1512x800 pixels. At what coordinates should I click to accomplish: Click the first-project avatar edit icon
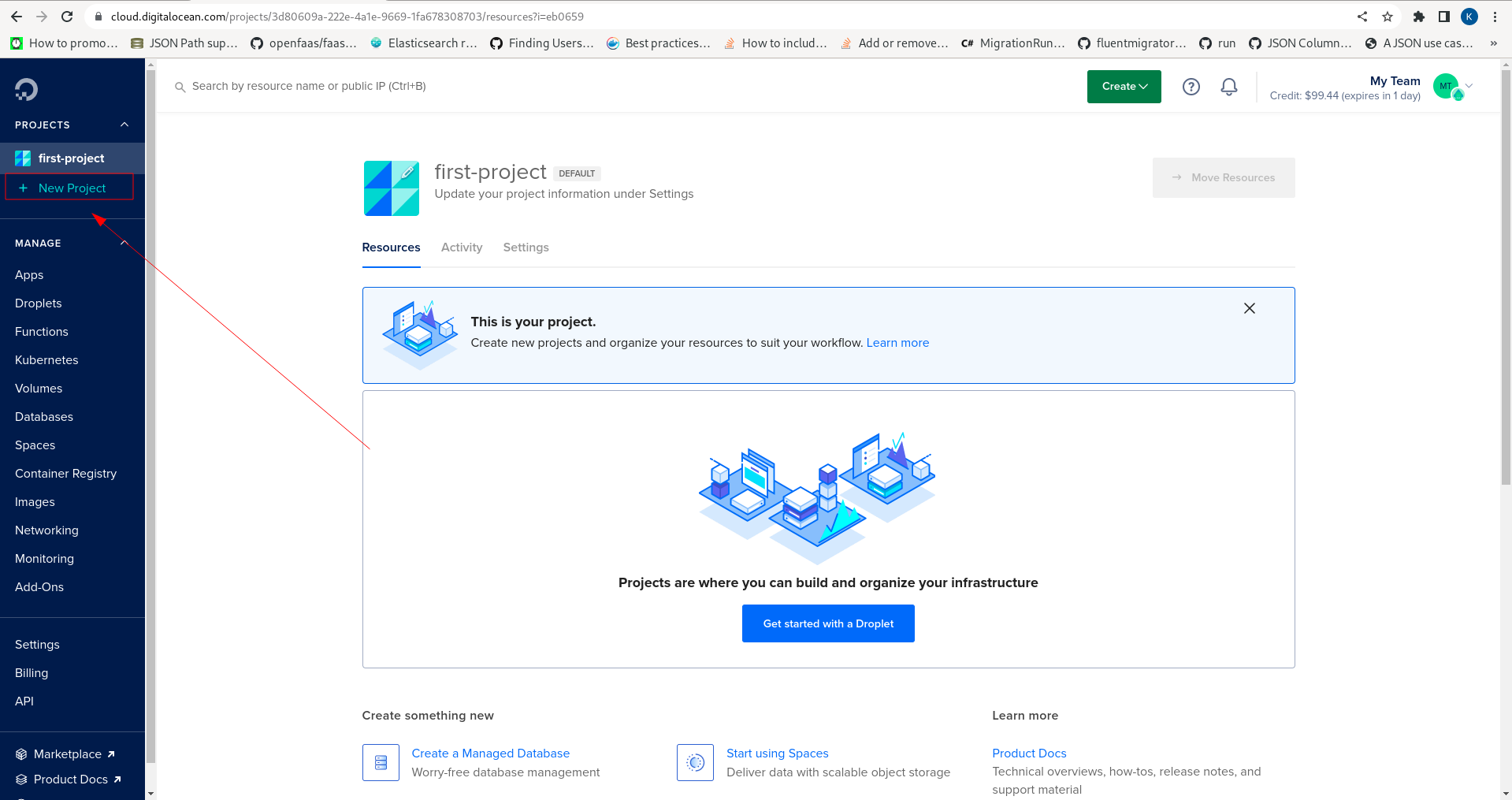[407, 173]
